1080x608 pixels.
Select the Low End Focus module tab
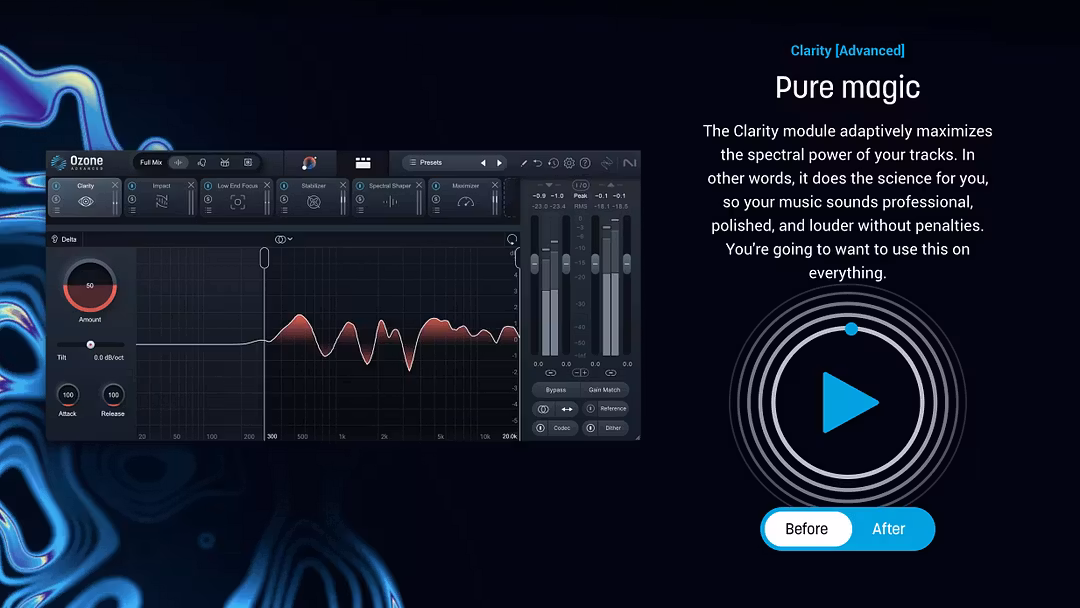(237, 198)
